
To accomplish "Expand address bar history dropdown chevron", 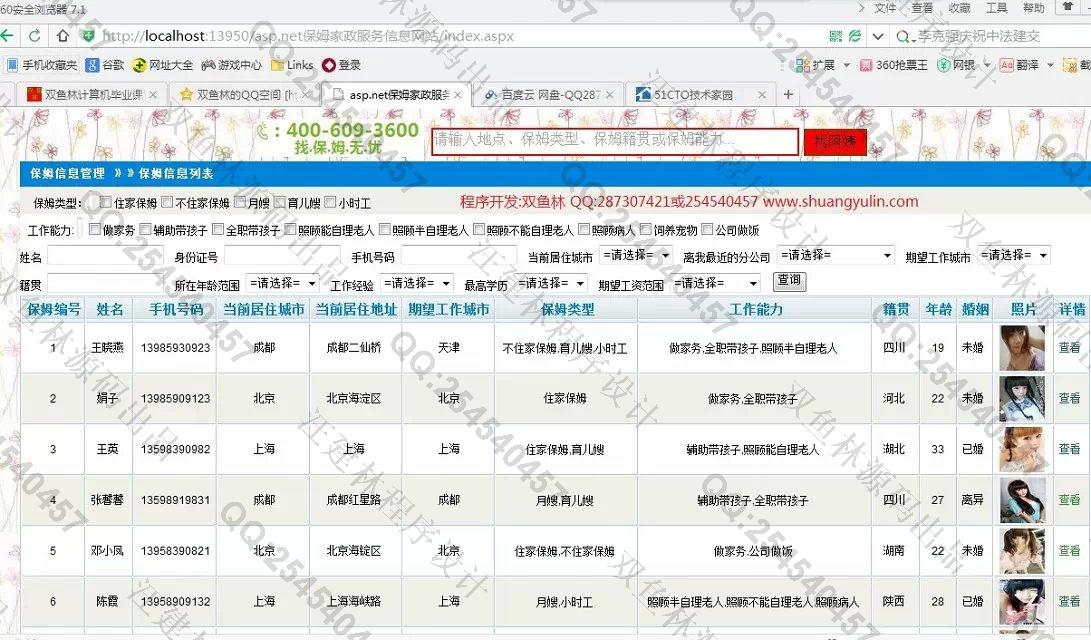I will [x=878, y=36].
